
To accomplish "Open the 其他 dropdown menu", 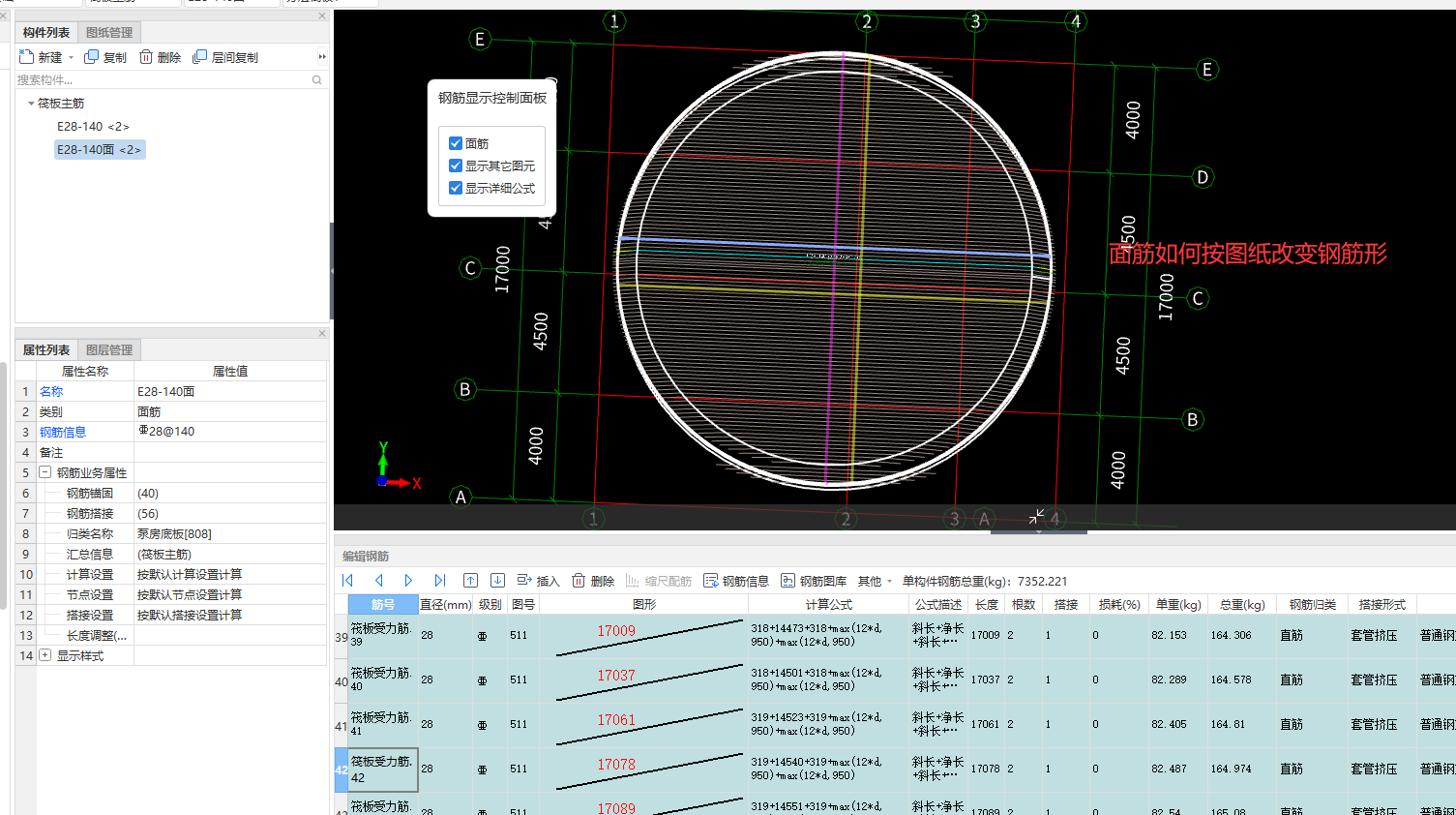I will 875,581.
